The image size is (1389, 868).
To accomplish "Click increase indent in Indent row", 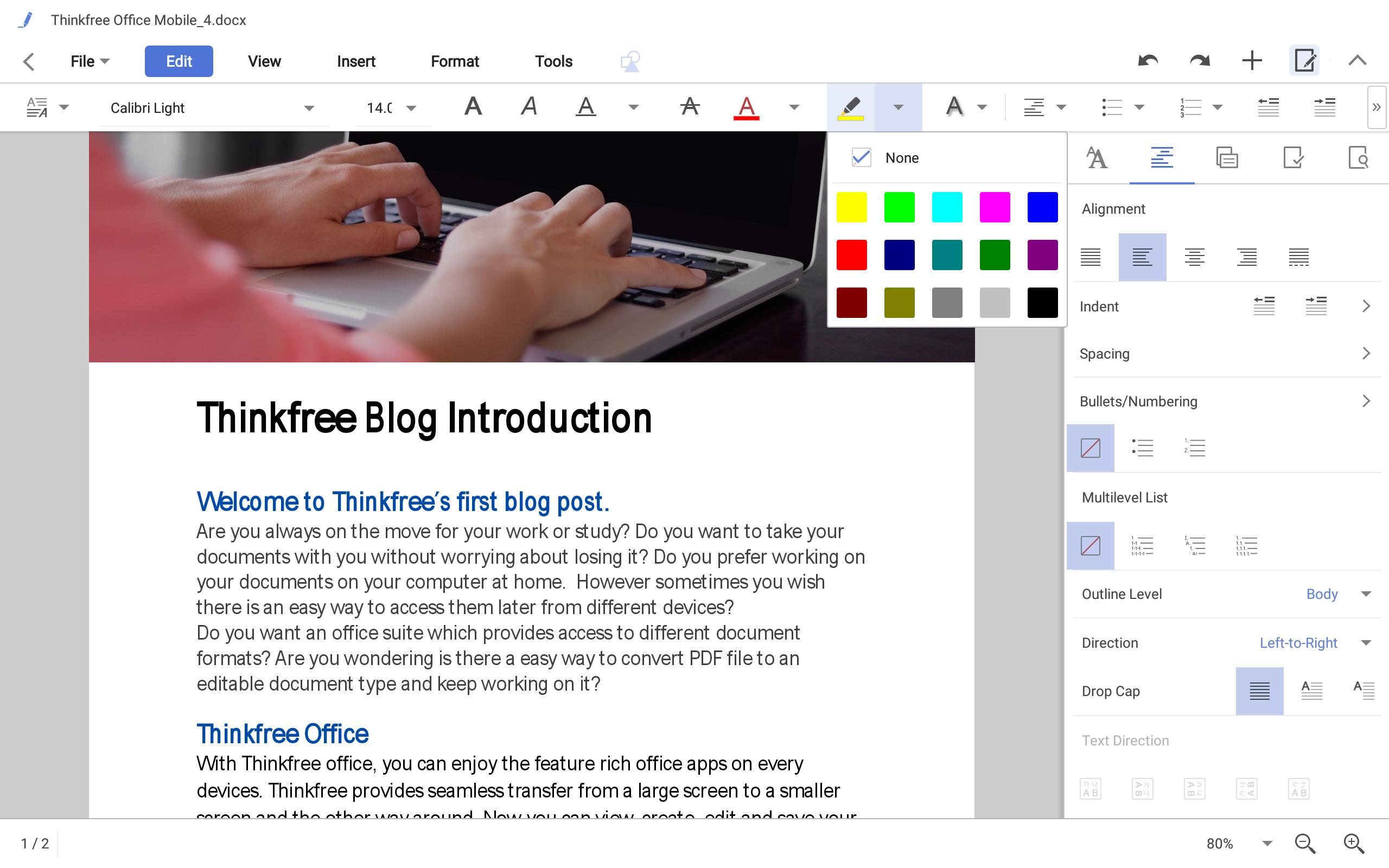I will click(1316, 306).
